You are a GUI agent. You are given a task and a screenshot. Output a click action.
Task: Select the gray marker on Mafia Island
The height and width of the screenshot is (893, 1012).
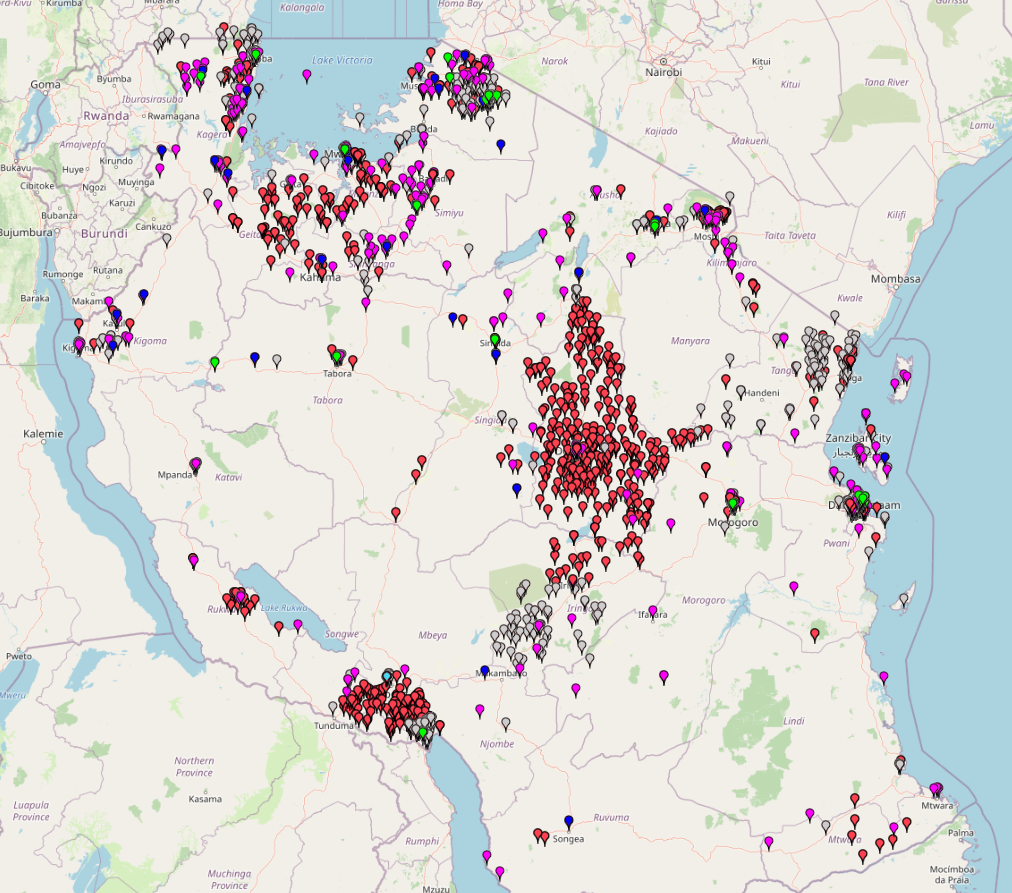coord(904,599)
